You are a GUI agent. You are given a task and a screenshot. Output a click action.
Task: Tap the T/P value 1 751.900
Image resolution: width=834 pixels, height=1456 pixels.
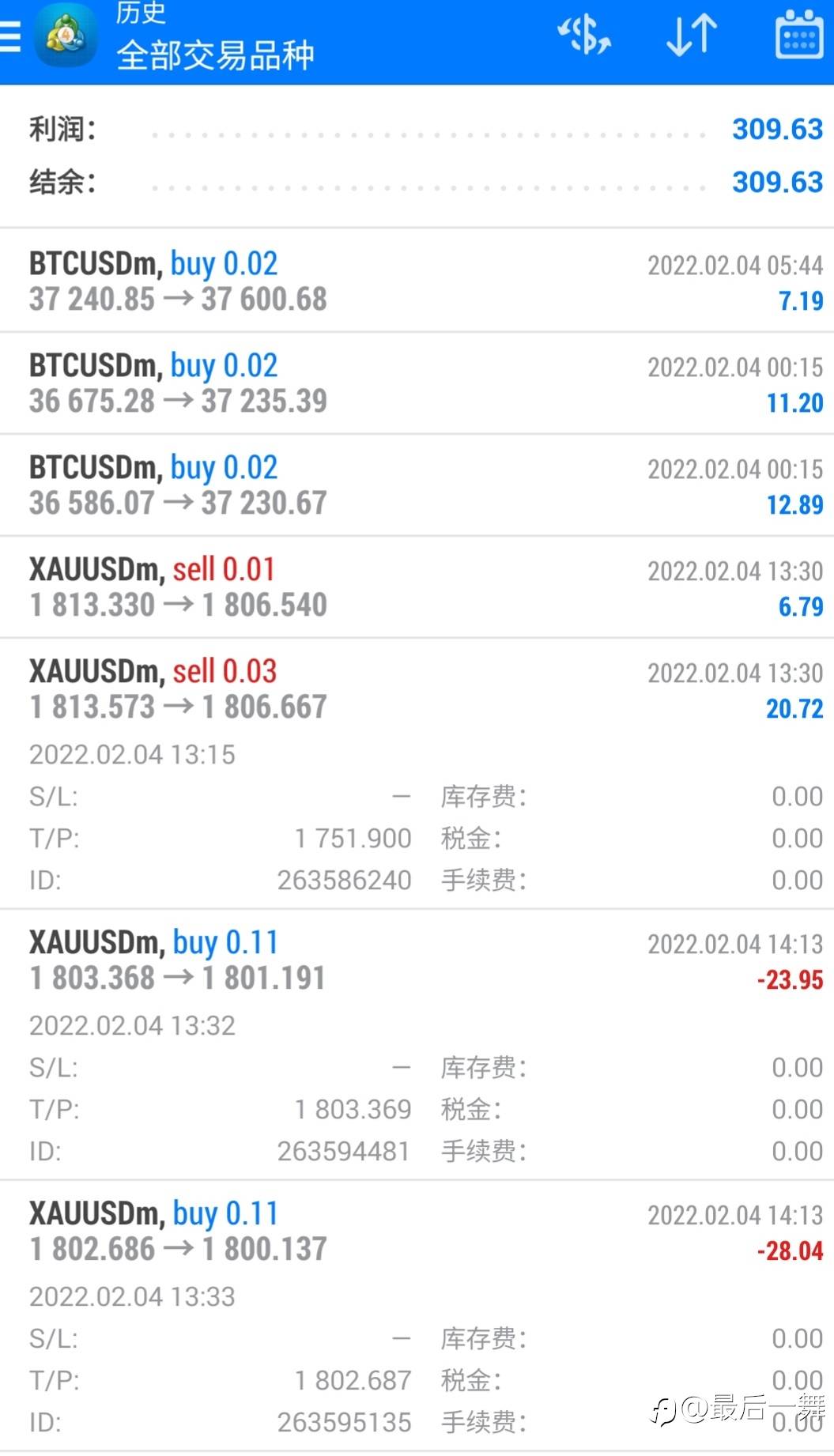tap(353, 838)
